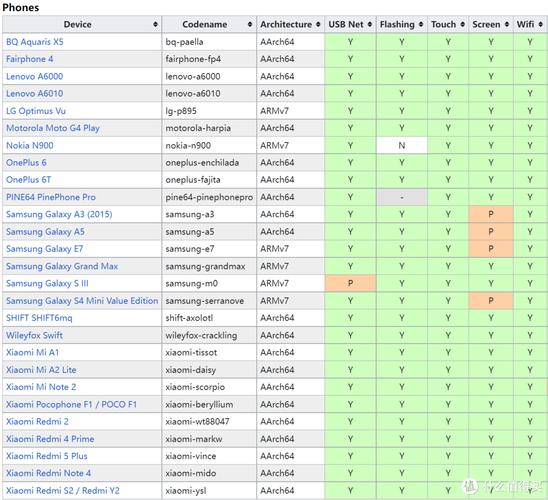Image resolution: width=548 pixels, height=500 pixels.
Task: Select the codename 'xiaomi-wt88047'
Action: point(197,421)
